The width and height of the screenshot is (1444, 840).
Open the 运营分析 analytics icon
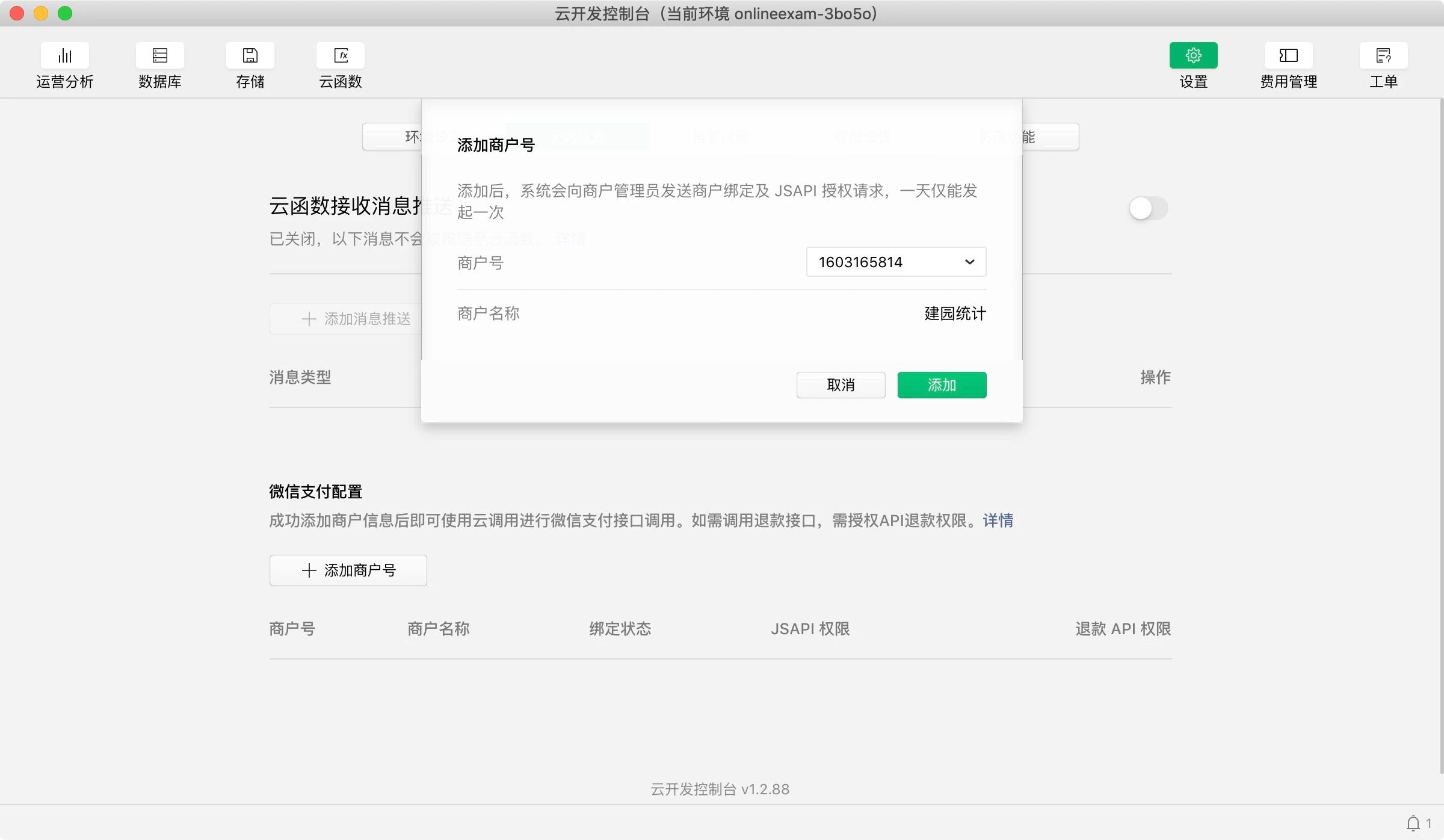click(64, 56)
